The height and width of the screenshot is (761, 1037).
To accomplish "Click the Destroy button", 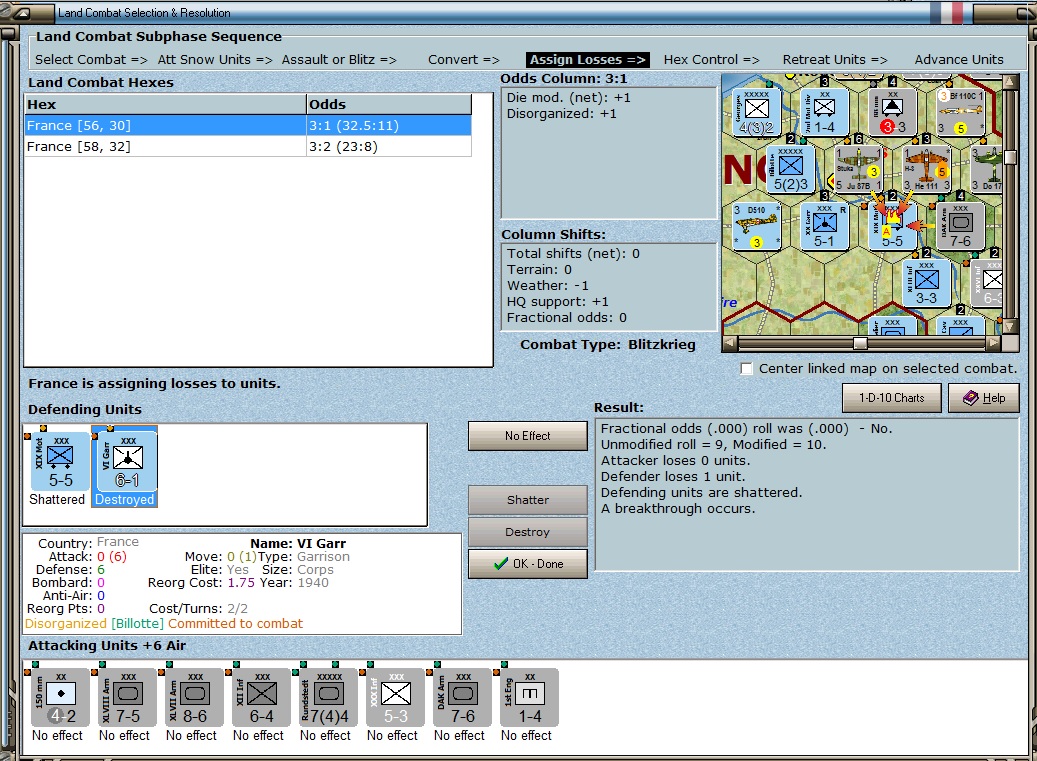I will (x=528, y=532).
